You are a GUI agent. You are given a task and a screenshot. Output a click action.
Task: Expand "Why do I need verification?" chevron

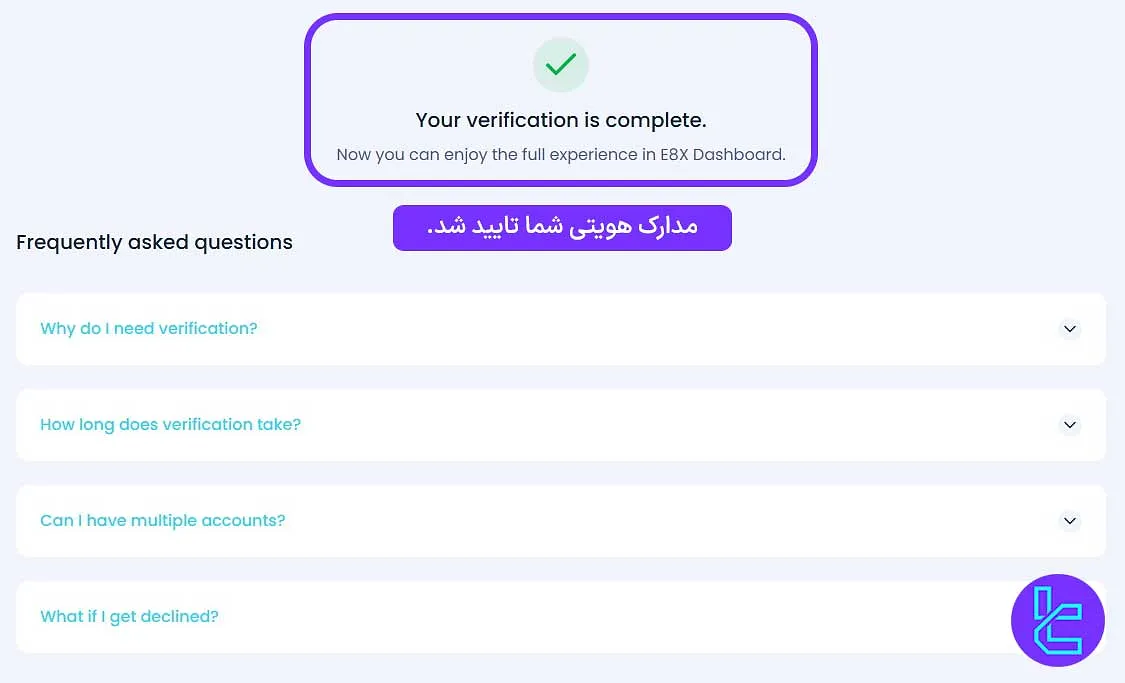point(1069,329)
